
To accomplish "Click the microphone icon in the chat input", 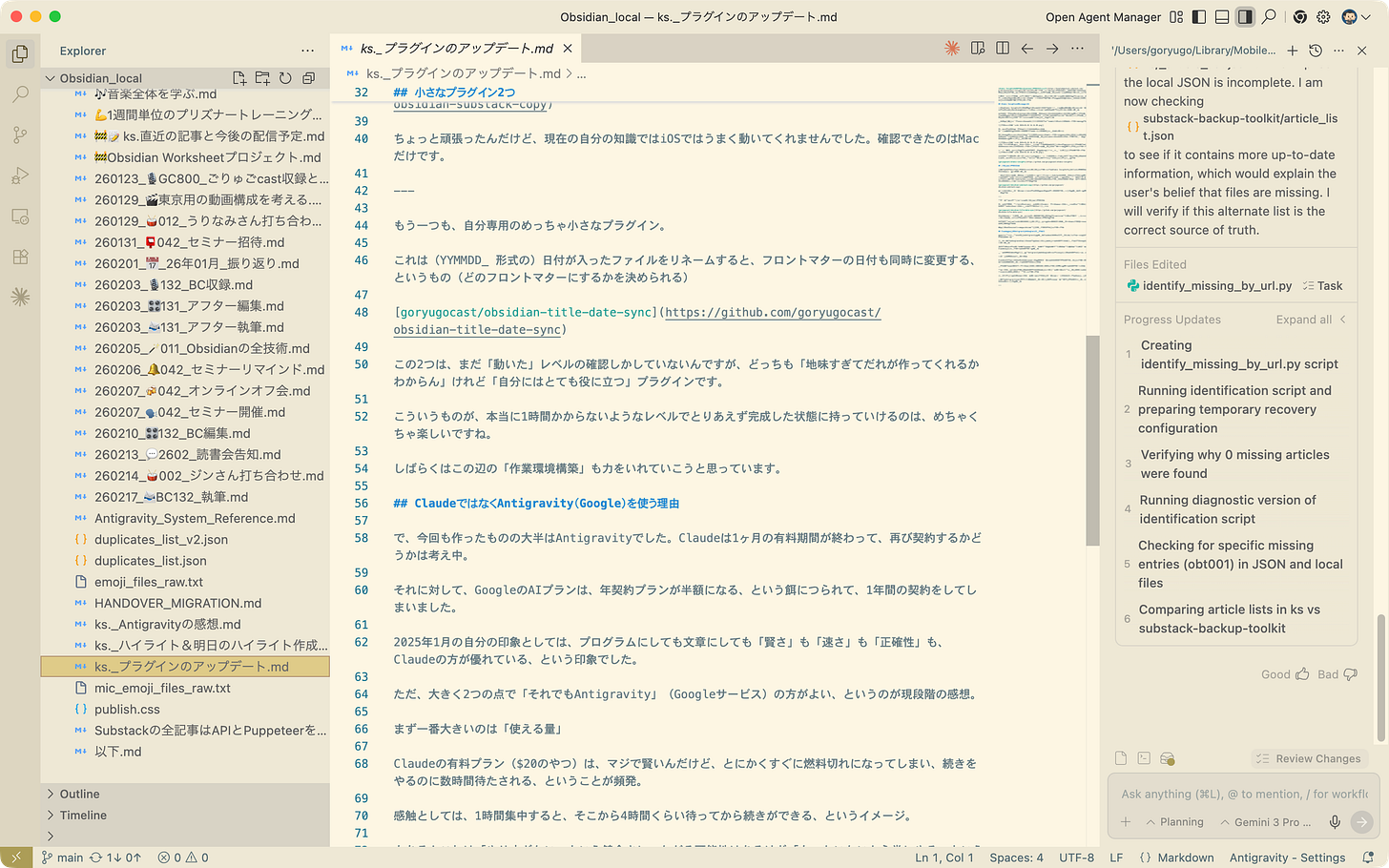I will tap(1334, 821).
